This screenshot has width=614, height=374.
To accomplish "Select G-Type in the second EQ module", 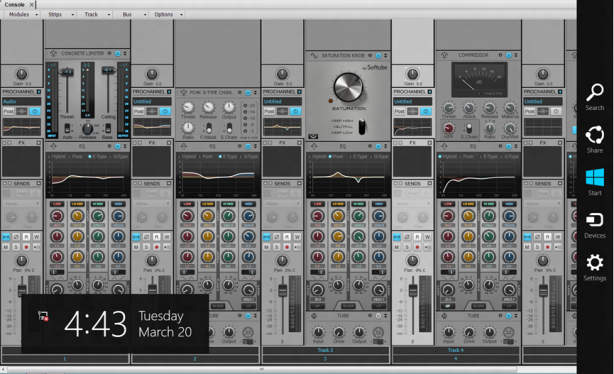I will (249, 156).
